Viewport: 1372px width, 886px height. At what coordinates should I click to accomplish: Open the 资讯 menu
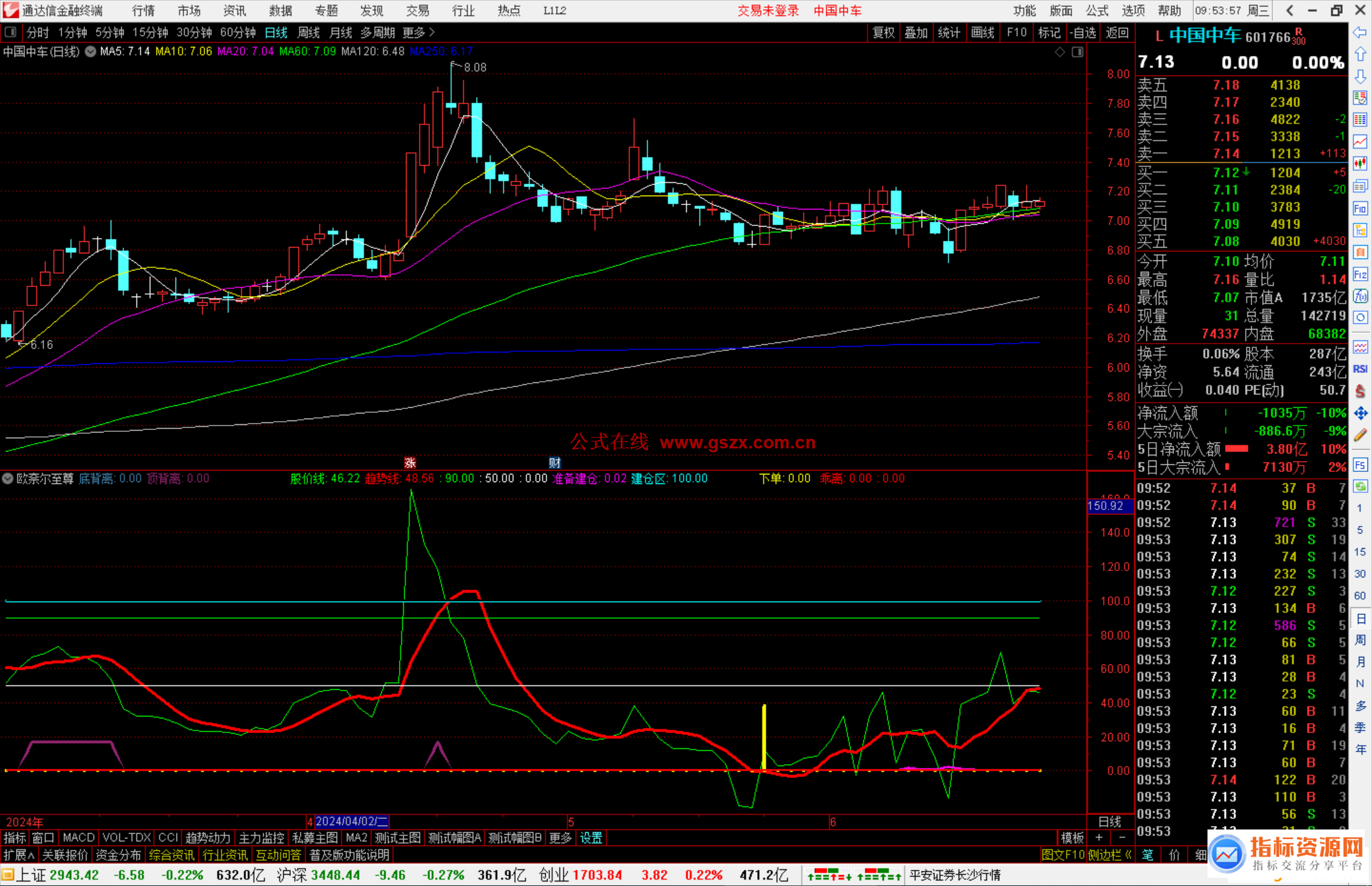234,11
